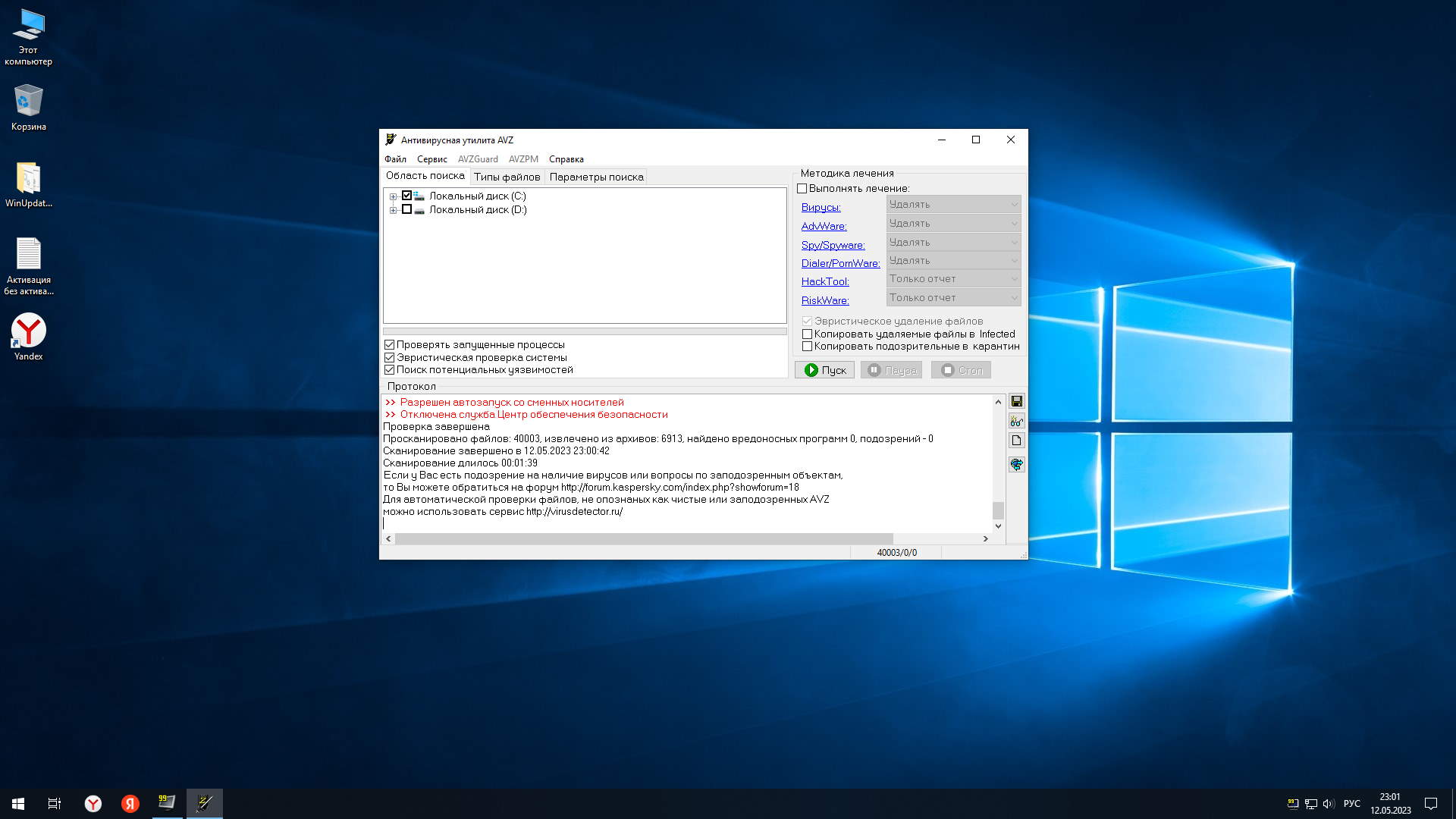Screen dimensions: 1456x819
Task: Click the globe with arrows icon
Action: tap(1016, 464)
